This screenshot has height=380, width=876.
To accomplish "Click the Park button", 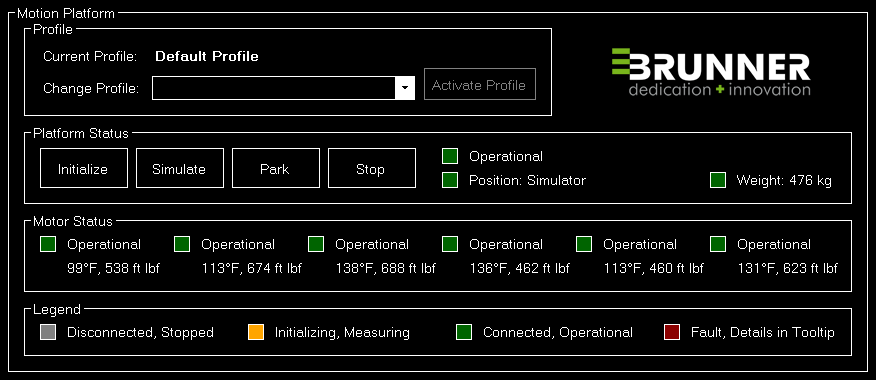I will click(276, 168).
